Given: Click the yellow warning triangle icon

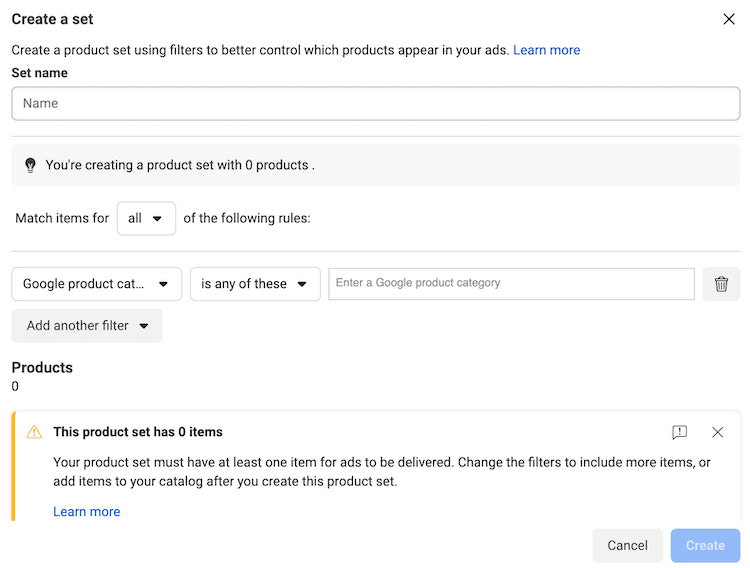Looking at the screenshot, I should [x=34, y=432].
